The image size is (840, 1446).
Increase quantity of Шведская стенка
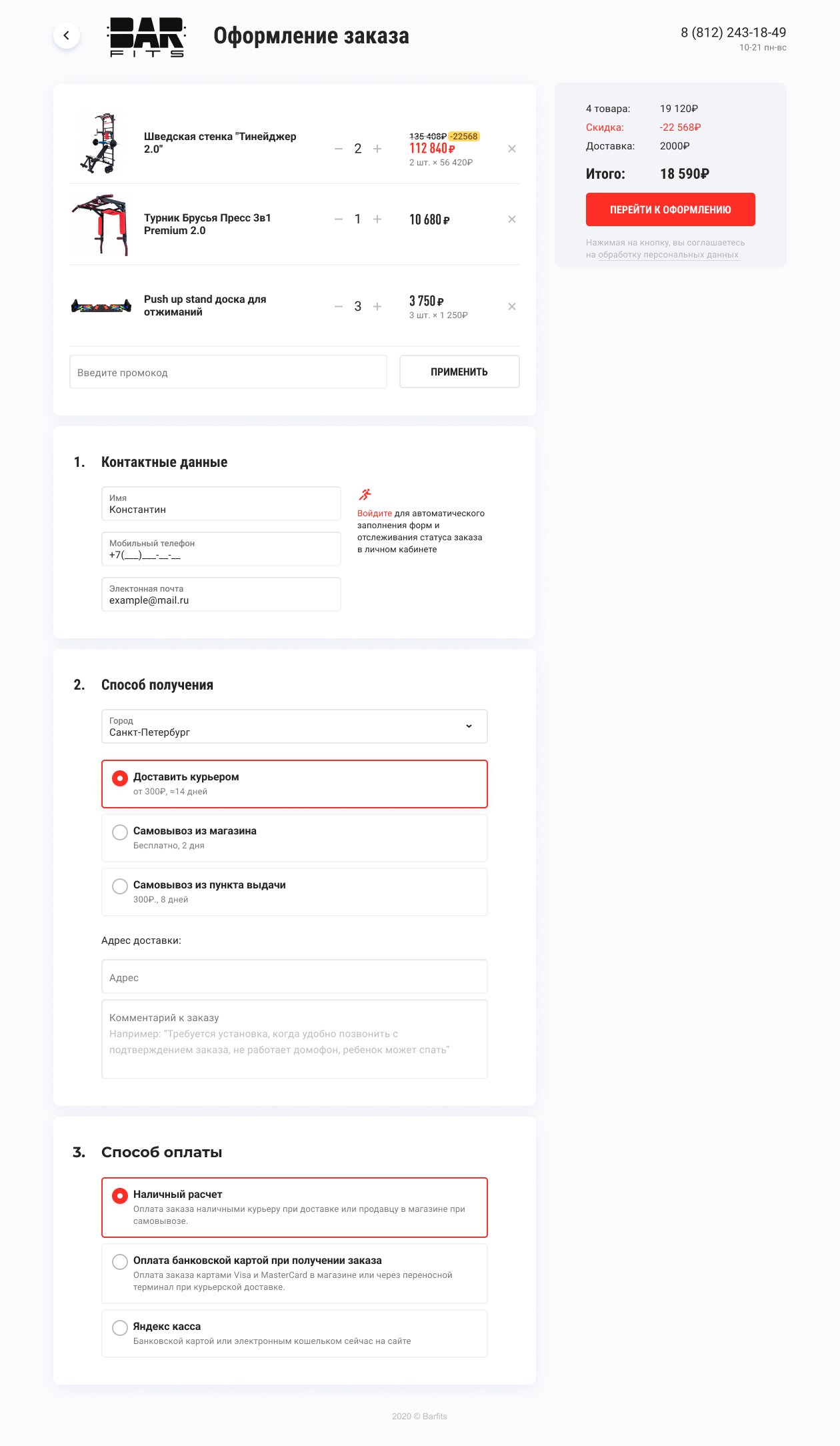(x=377, y=149)
